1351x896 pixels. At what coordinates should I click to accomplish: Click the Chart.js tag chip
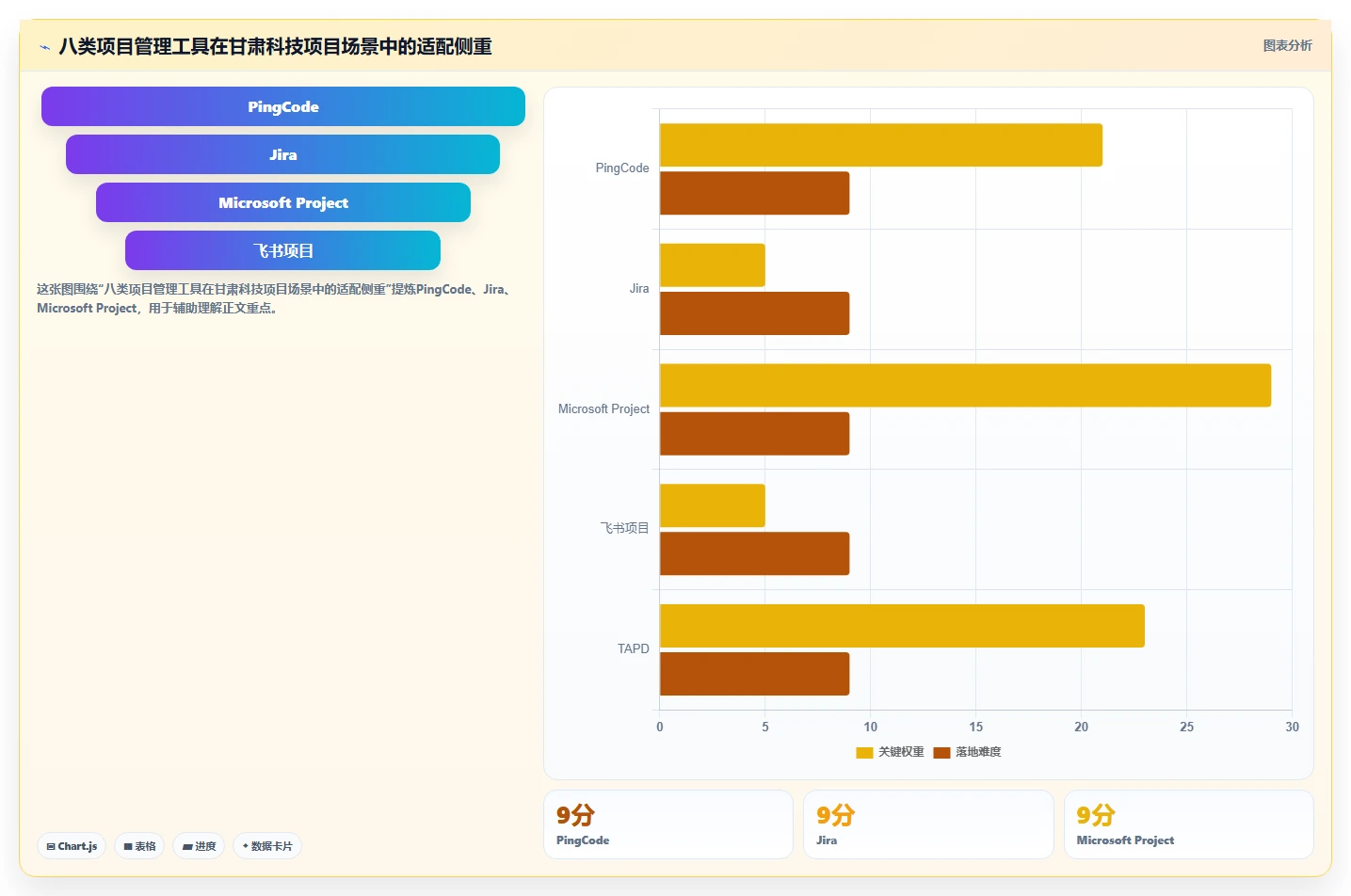pyautogui.click(x=72, y=846)
